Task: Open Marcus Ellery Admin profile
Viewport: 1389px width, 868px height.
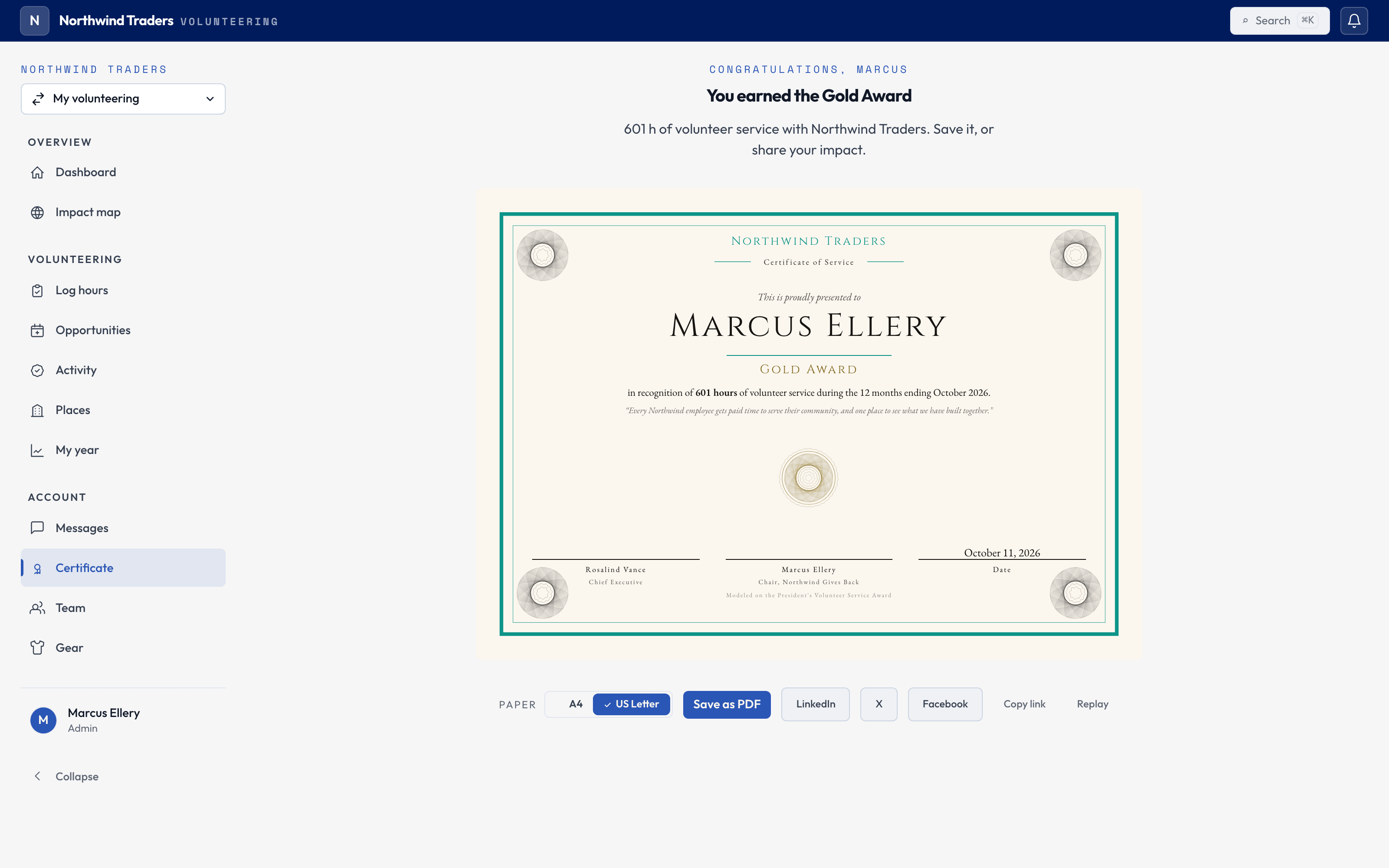Action: pos(123,720)
